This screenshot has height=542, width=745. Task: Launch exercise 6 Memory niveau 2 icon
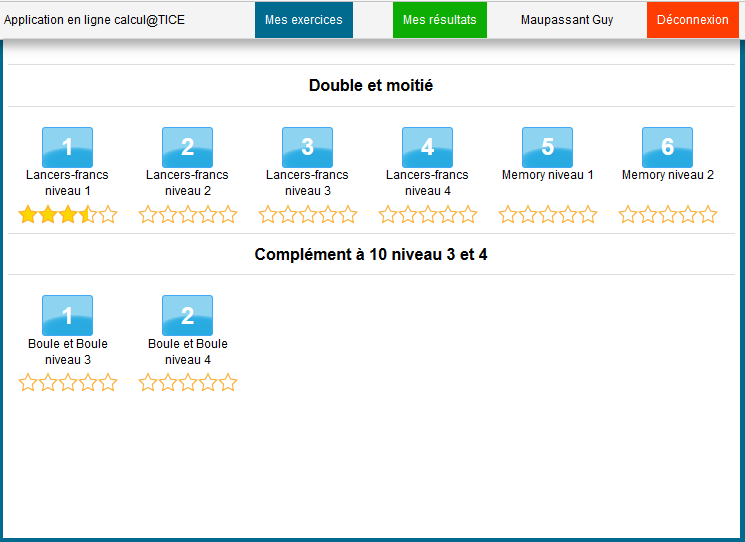[667, 147]
